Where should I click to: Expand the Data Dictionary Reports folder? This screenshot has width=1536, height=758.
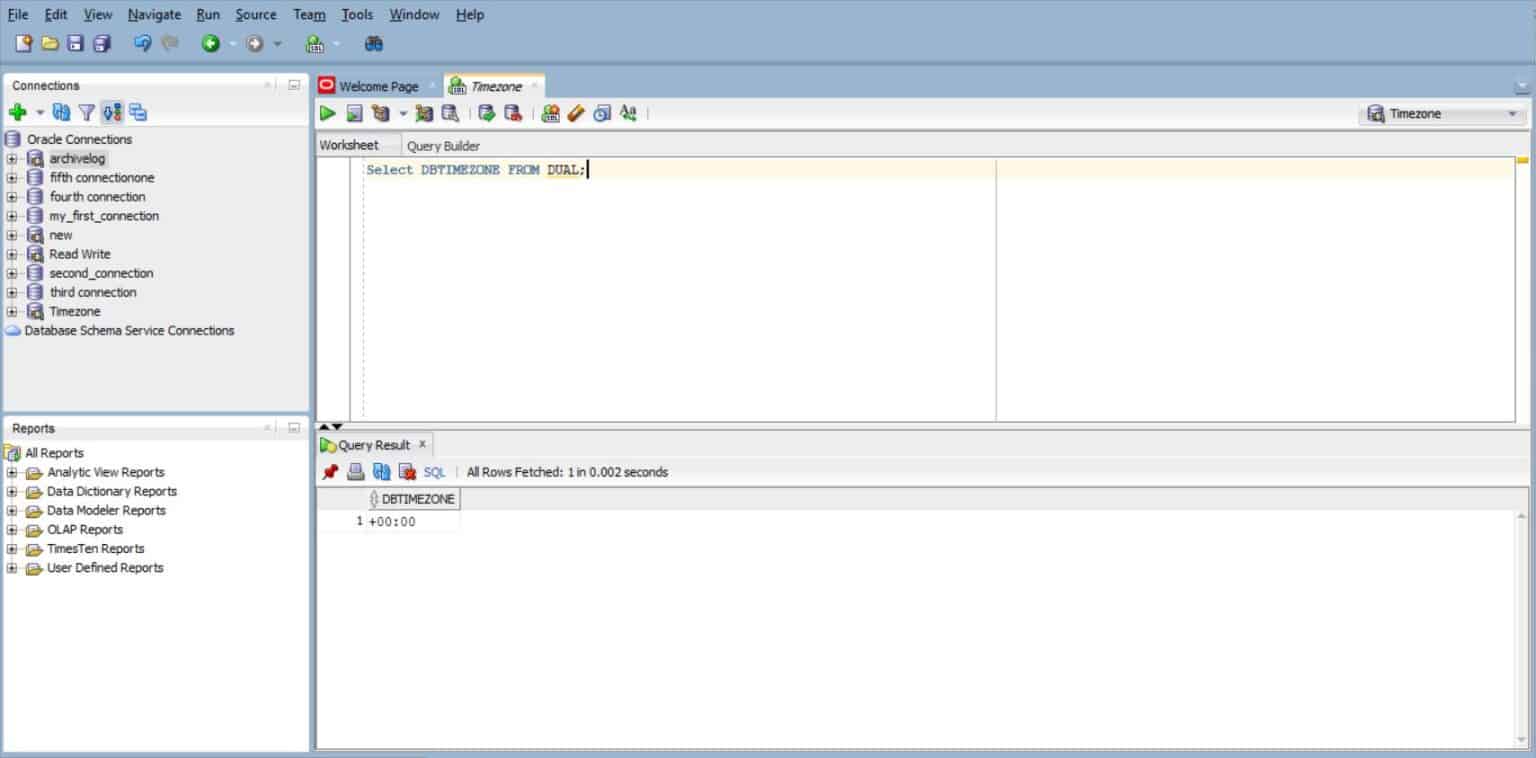point(11,491)
